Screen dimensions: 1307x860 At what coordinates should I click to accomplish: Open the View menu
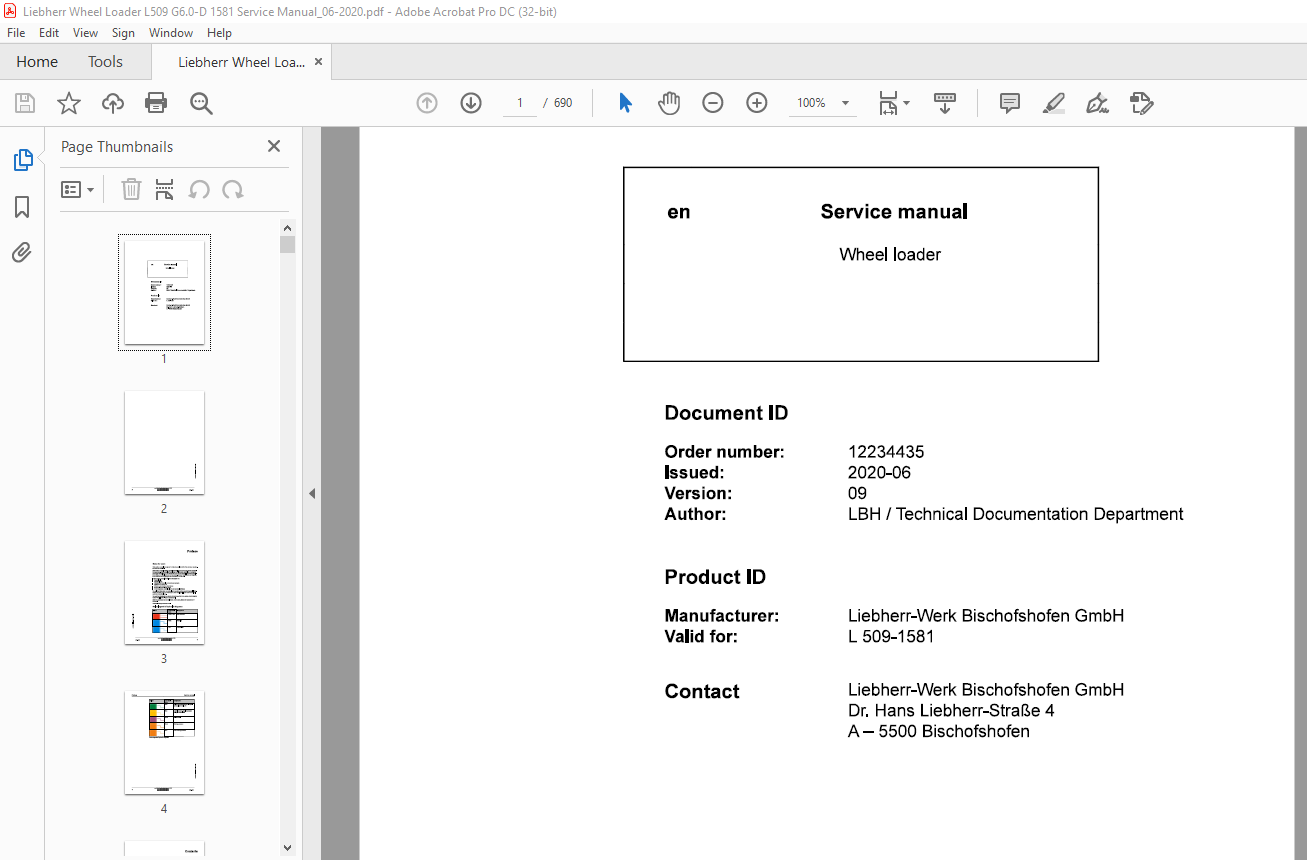coord(85,33)
